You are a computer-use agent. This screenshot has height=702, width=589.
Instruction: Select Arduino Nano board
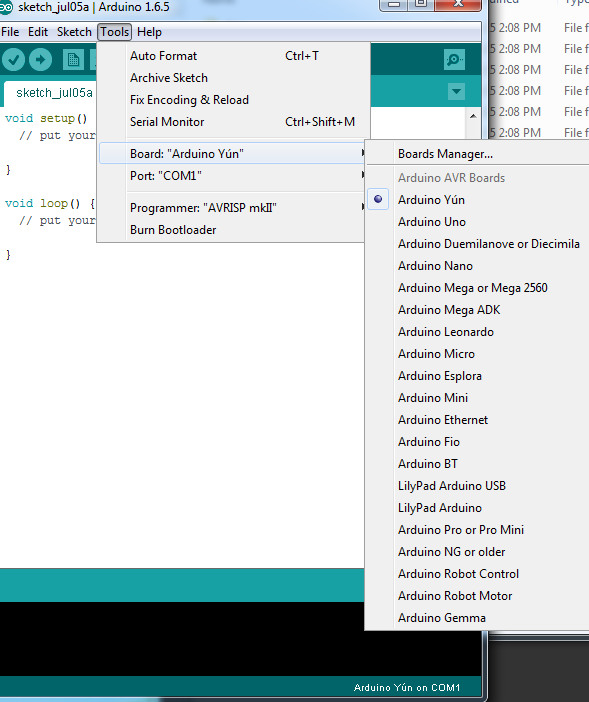[479, 265]
